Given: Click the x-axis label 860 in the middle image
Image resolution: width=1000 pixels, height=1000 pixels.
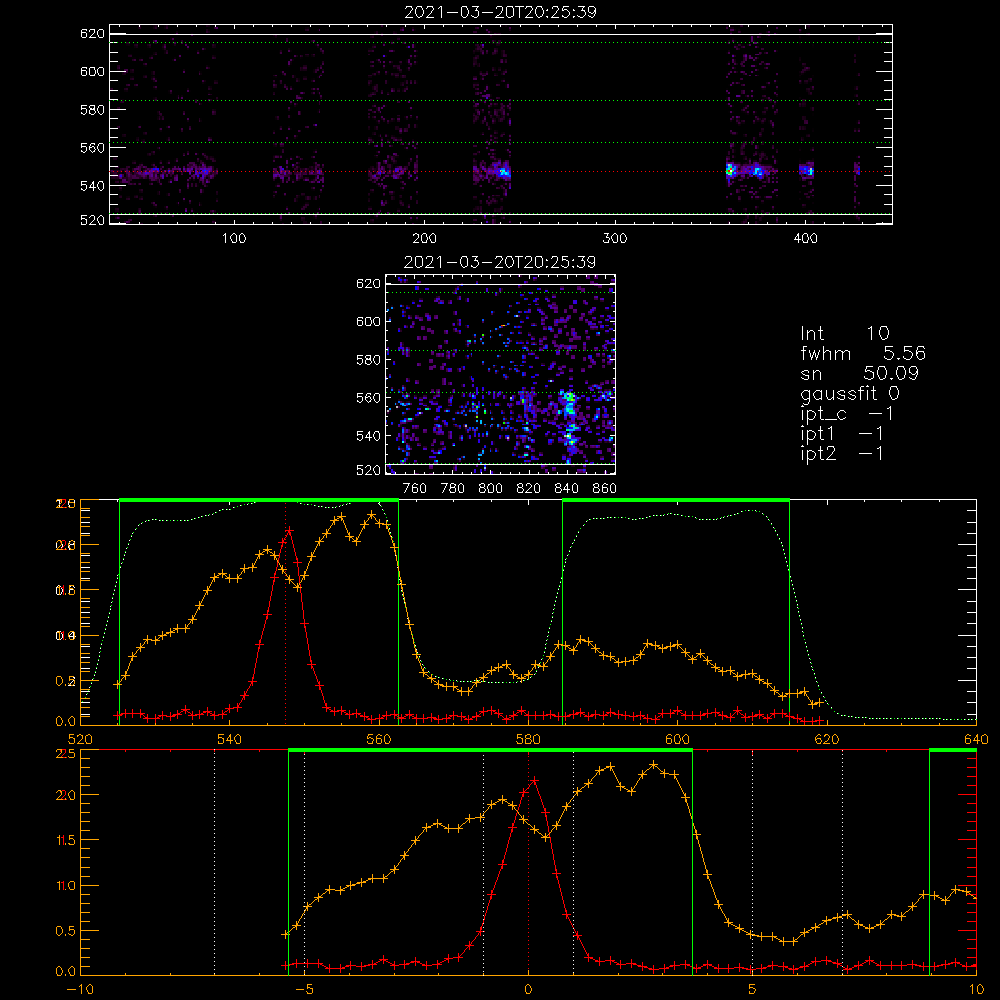Looking at the screenshot, I should (x=605, y=489).
